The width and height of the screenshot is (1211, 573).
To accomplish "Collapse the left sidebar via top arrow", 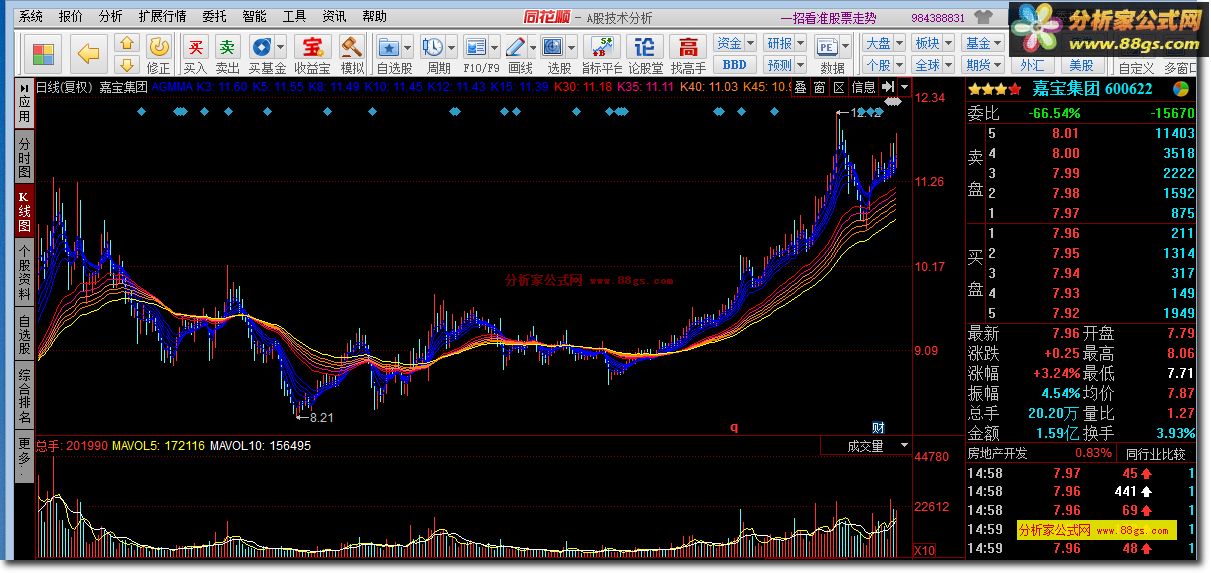I will point(23,88).
